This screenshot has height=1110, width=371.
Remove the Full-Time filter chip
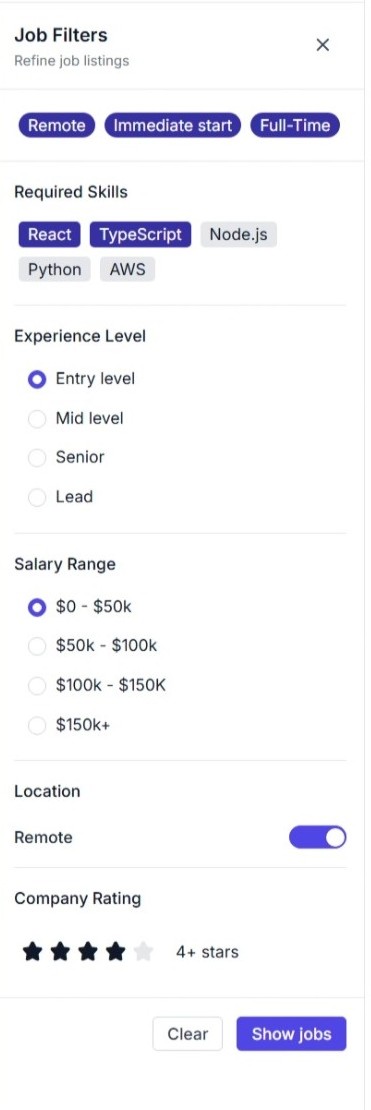(295, 126)
